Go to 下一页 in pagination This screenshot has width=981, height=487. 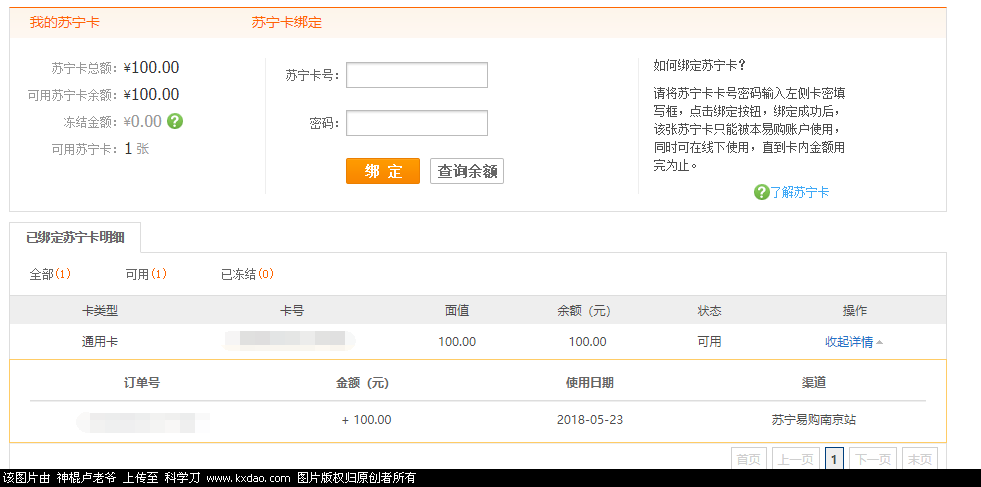click(873, 459)
